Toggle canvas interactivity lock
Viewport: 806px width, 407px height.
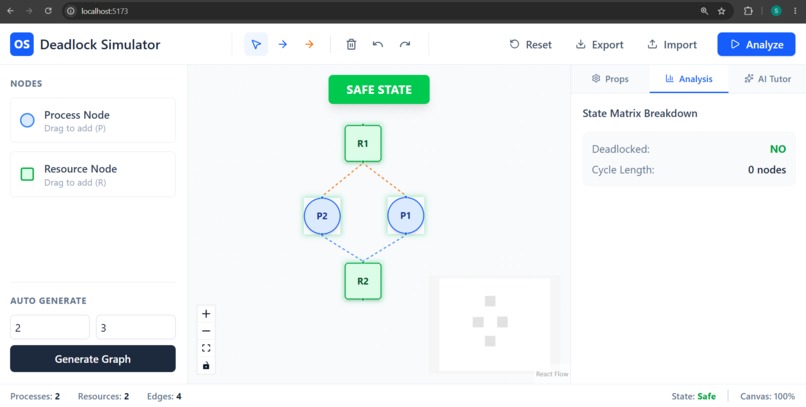206,365
